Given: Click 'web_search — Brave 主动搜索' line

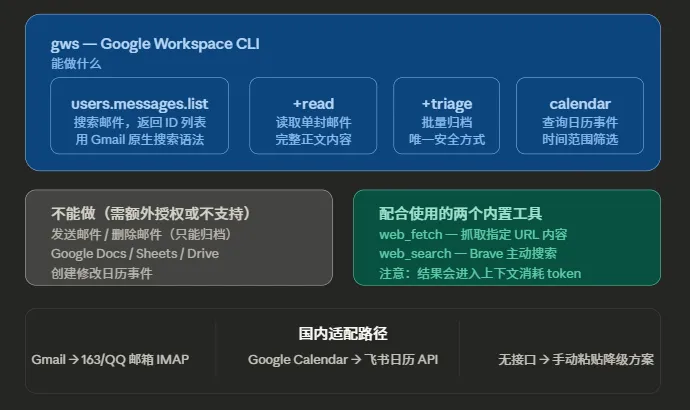Looking at the screenshot, I should pyautogui.click(x=468, y=254).
